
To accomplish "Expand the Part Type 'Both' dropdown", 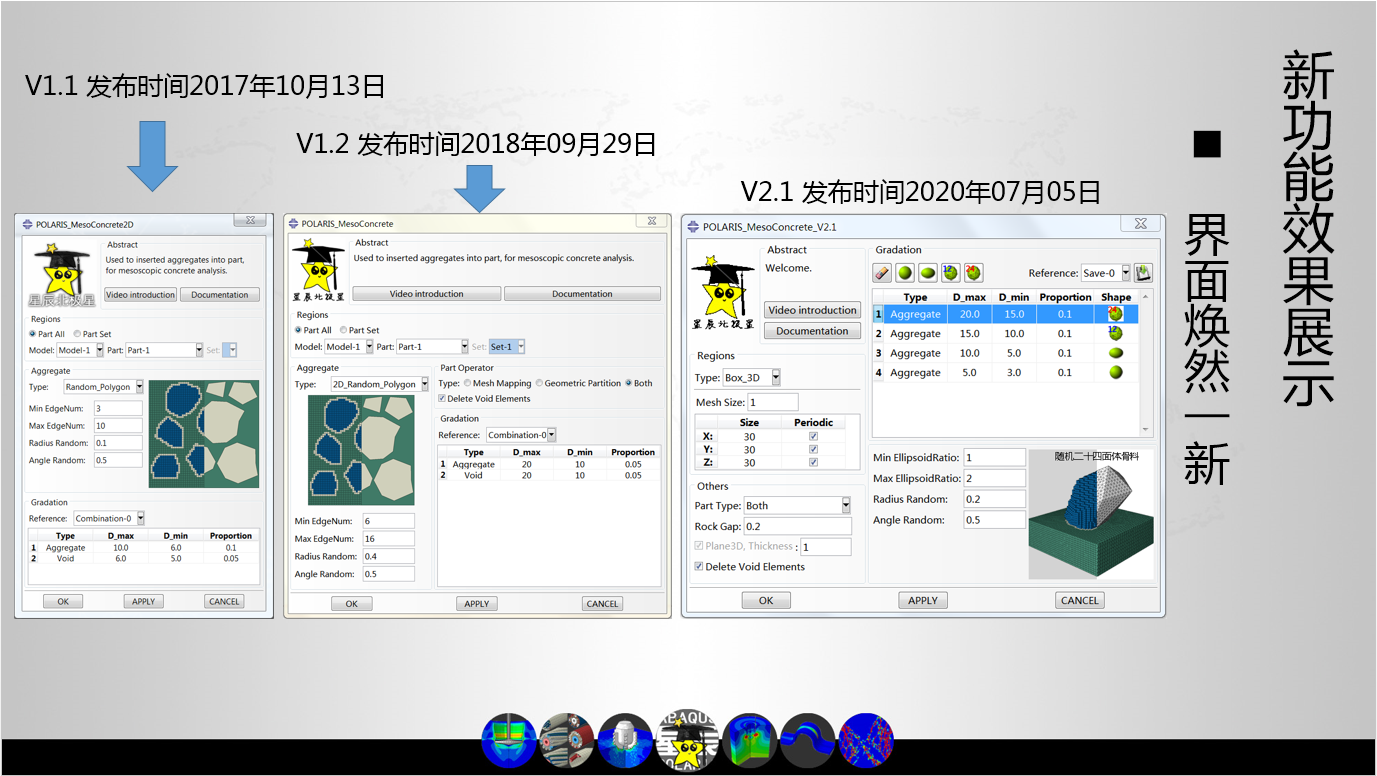I will (x=846, y=506).
